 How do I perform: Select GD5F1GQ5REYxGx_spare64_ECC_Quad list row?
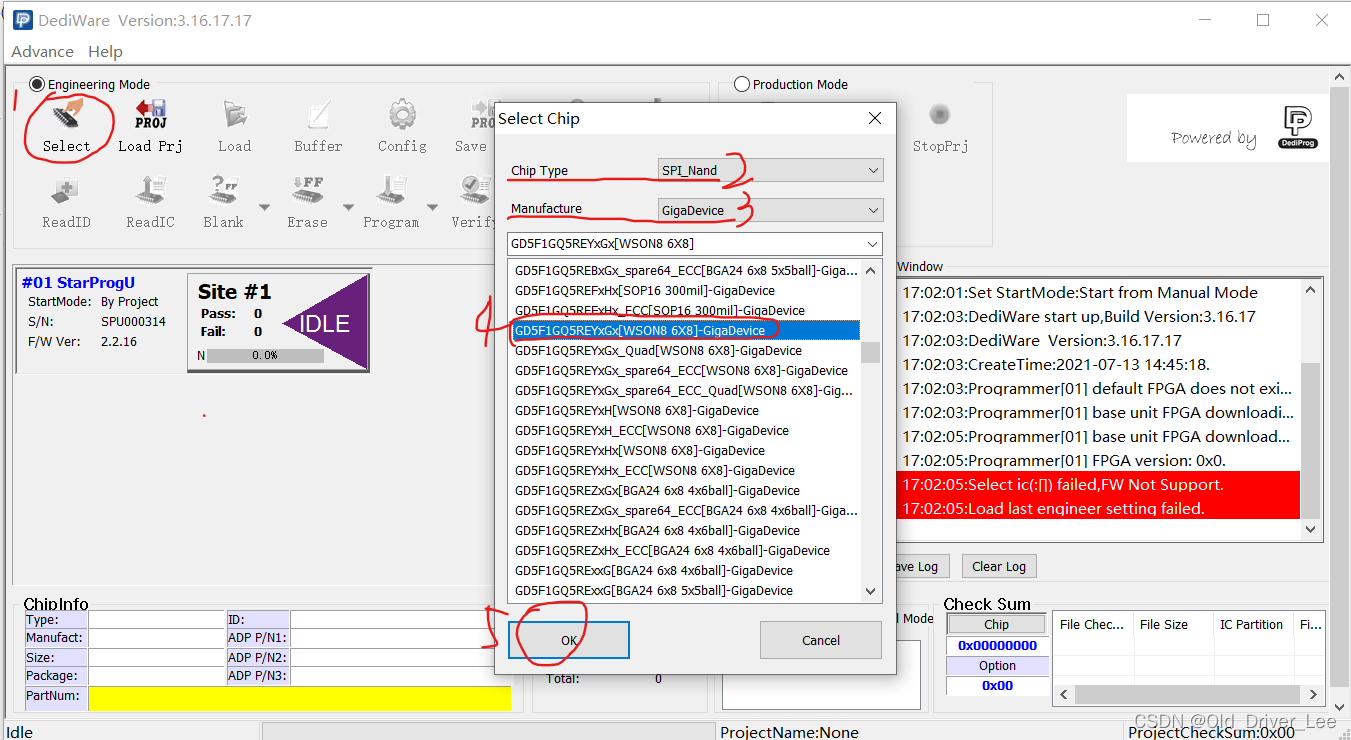coord(685,390)
